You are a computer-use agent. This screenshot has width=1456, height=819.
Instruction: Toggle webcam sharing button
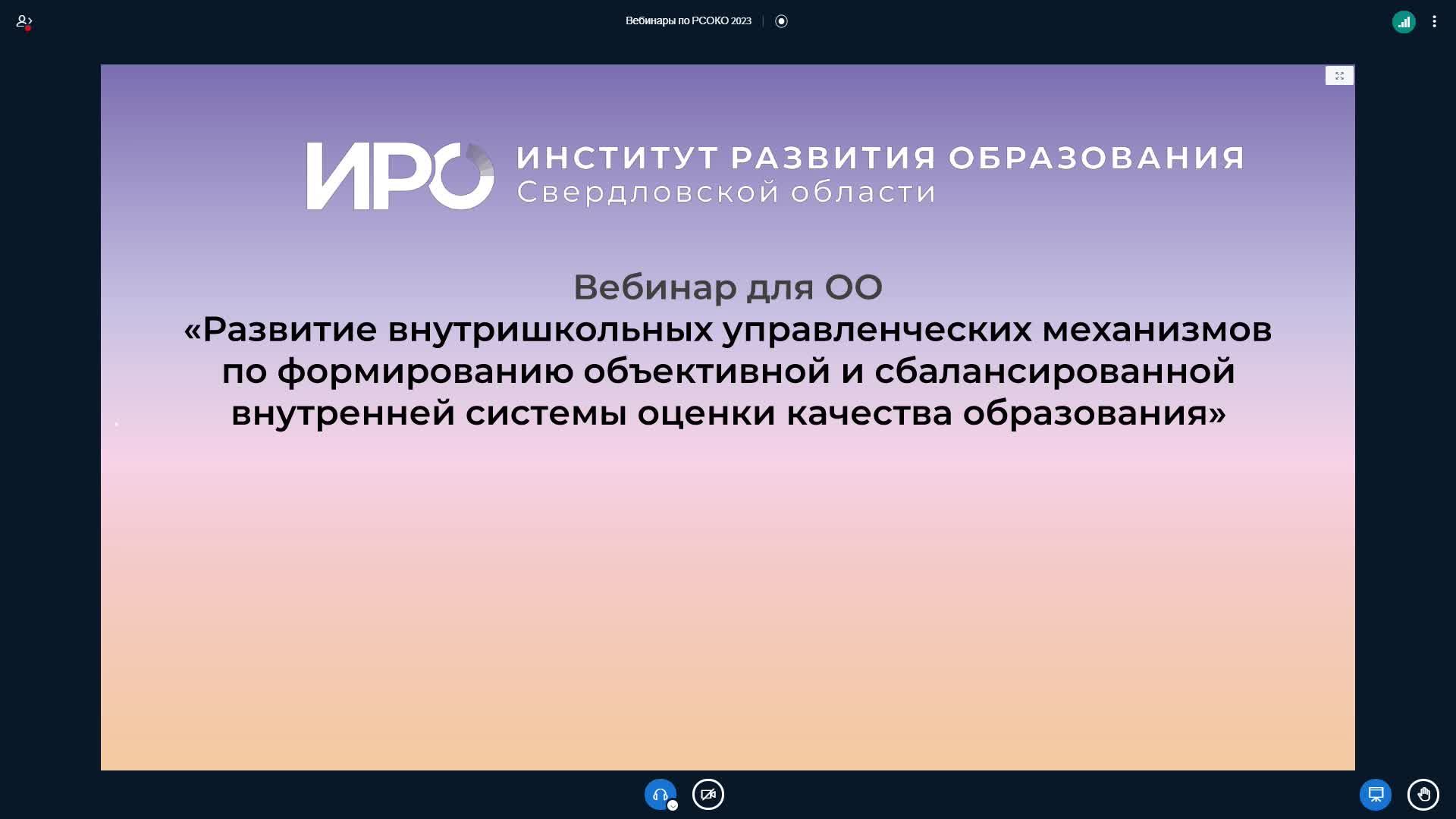click(708, 795)
